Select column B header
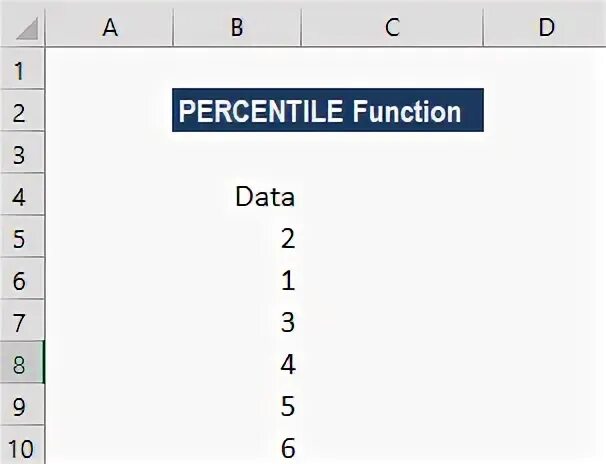This screenshot has height=464, width=606. click(x=236, y=27)
